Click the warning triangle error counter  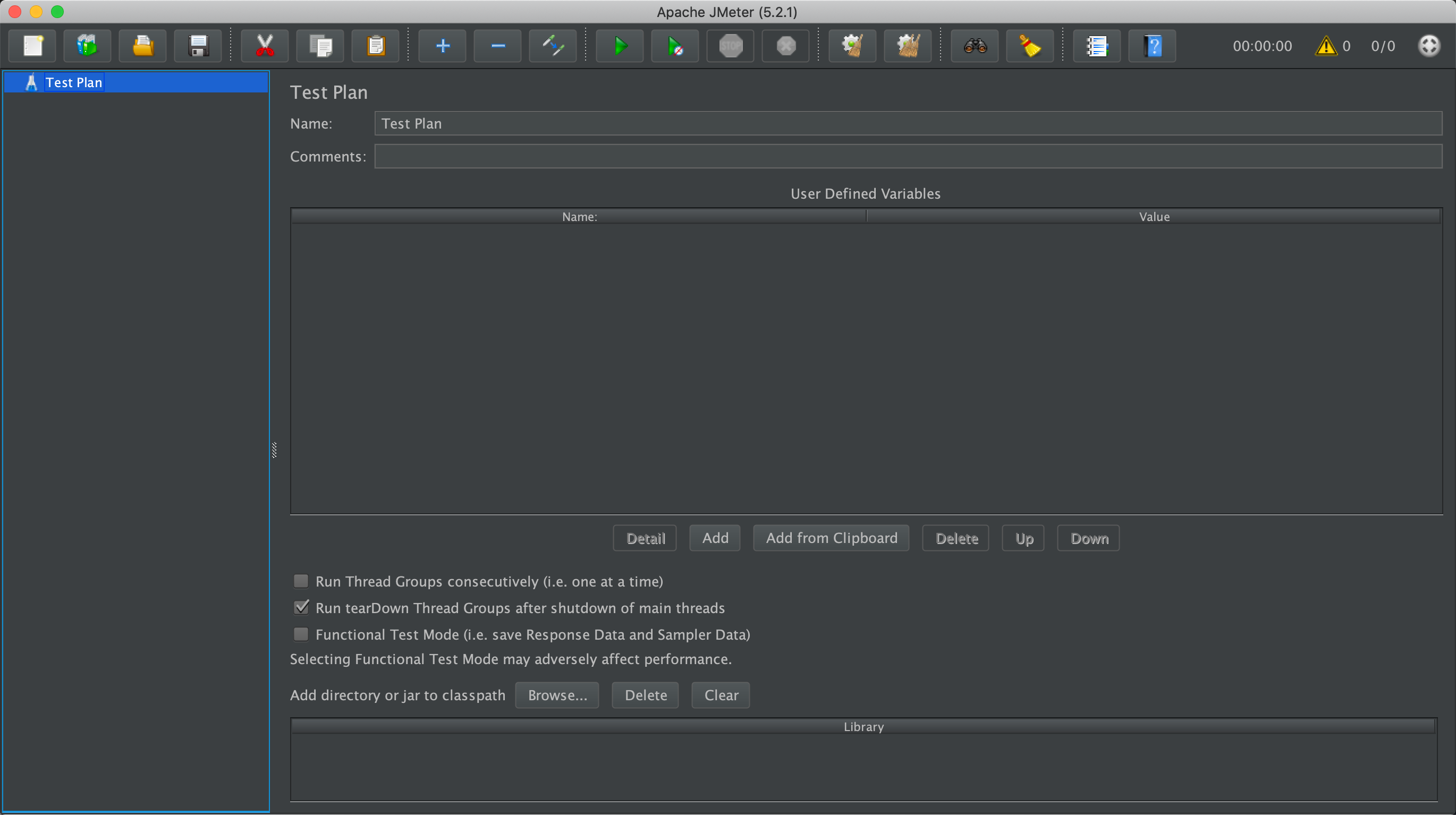1325,46
